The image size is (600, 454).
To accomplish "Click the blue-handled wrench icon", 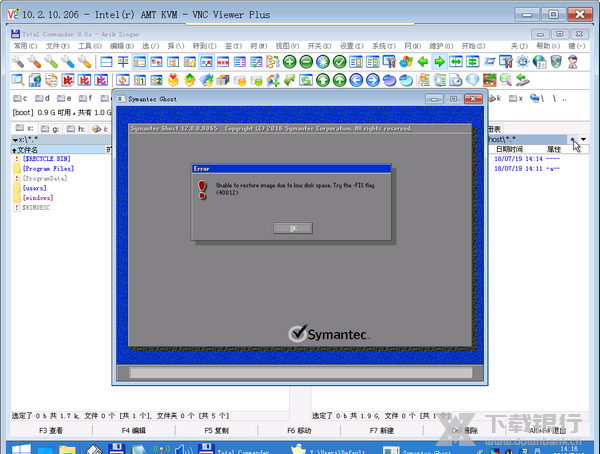I will click(68, 62).
